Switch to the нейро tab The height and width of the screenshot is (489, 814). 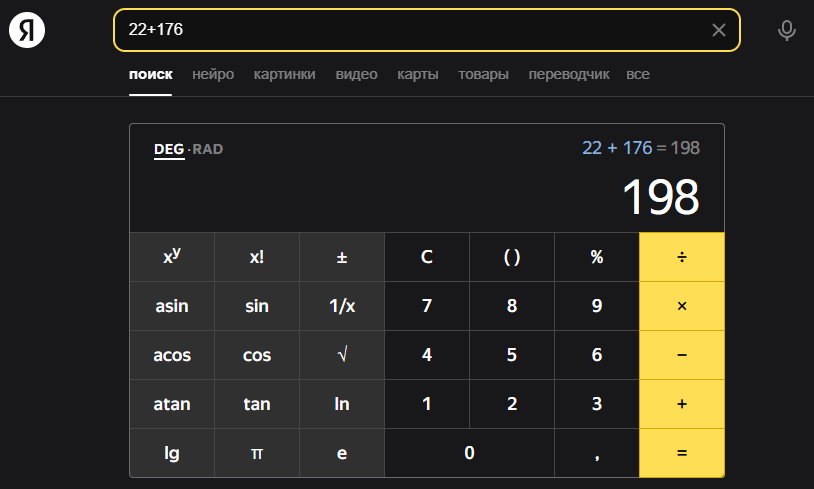[x=213, y=74]
